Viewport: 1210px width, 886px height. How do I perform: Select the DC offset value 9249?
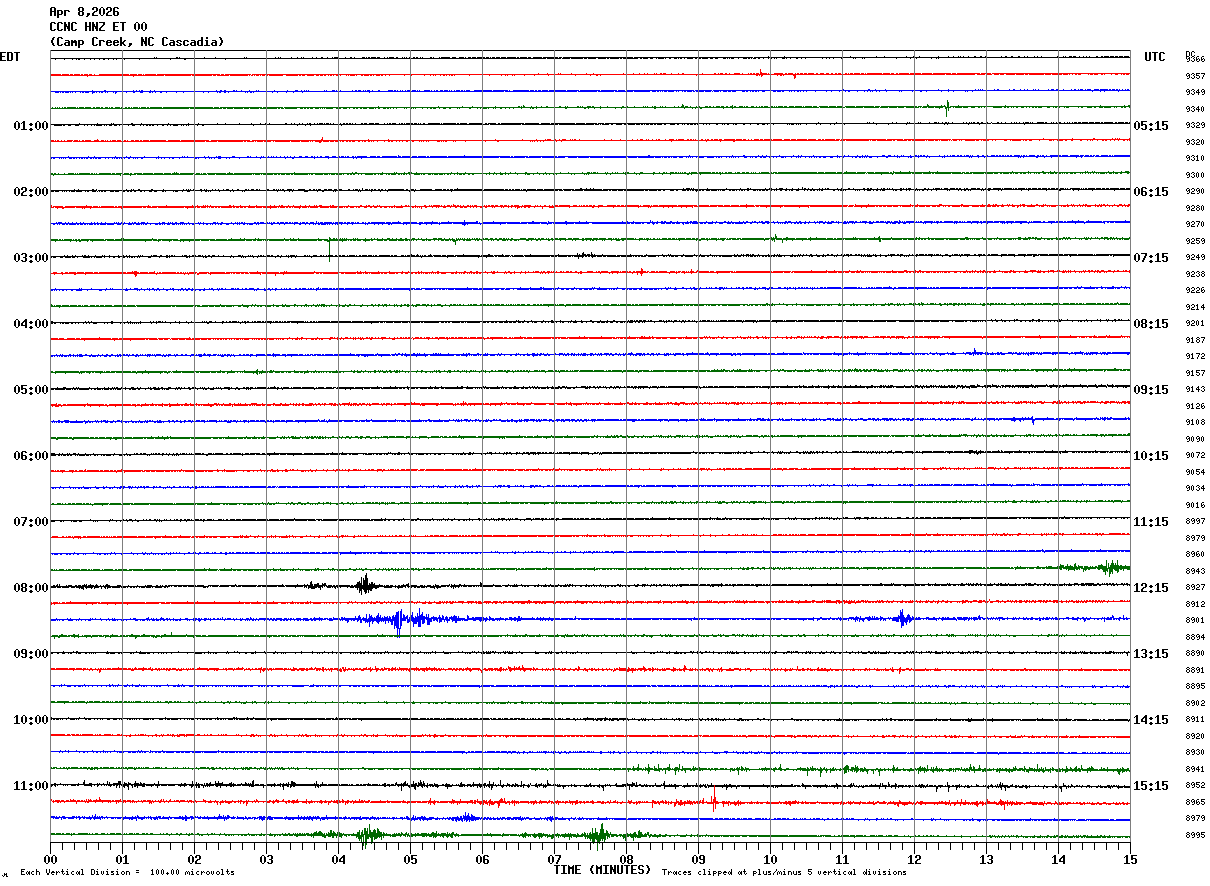(1195, 258)
